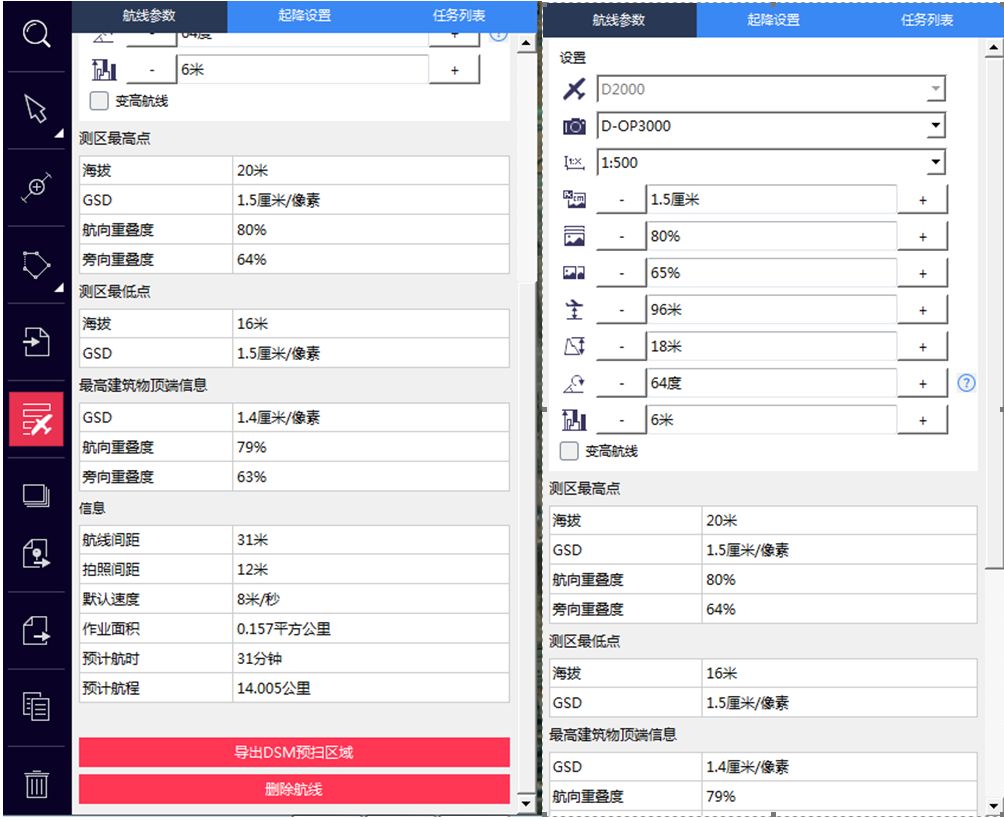Switch to 起降设置 tab in right panel
The image size is (1004, 820).
pos(773,20)
